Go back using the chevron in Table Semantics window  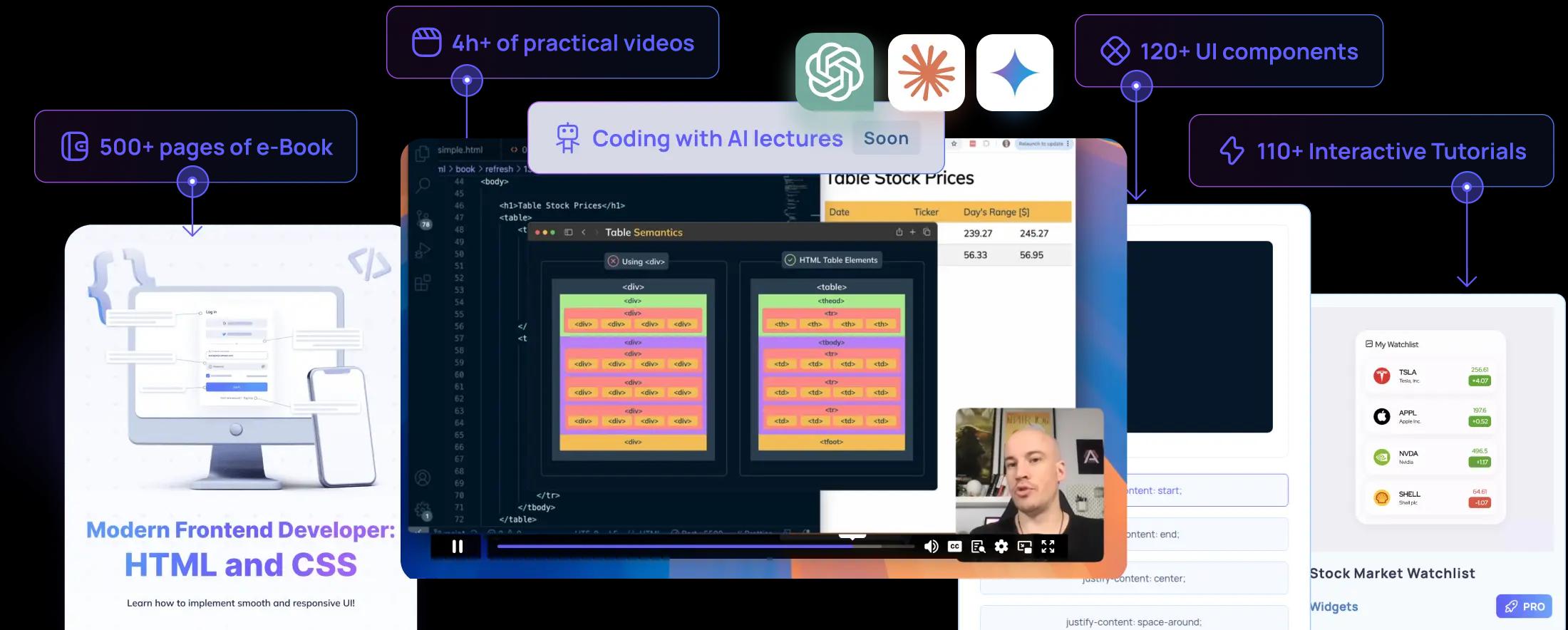pos(584,232)
